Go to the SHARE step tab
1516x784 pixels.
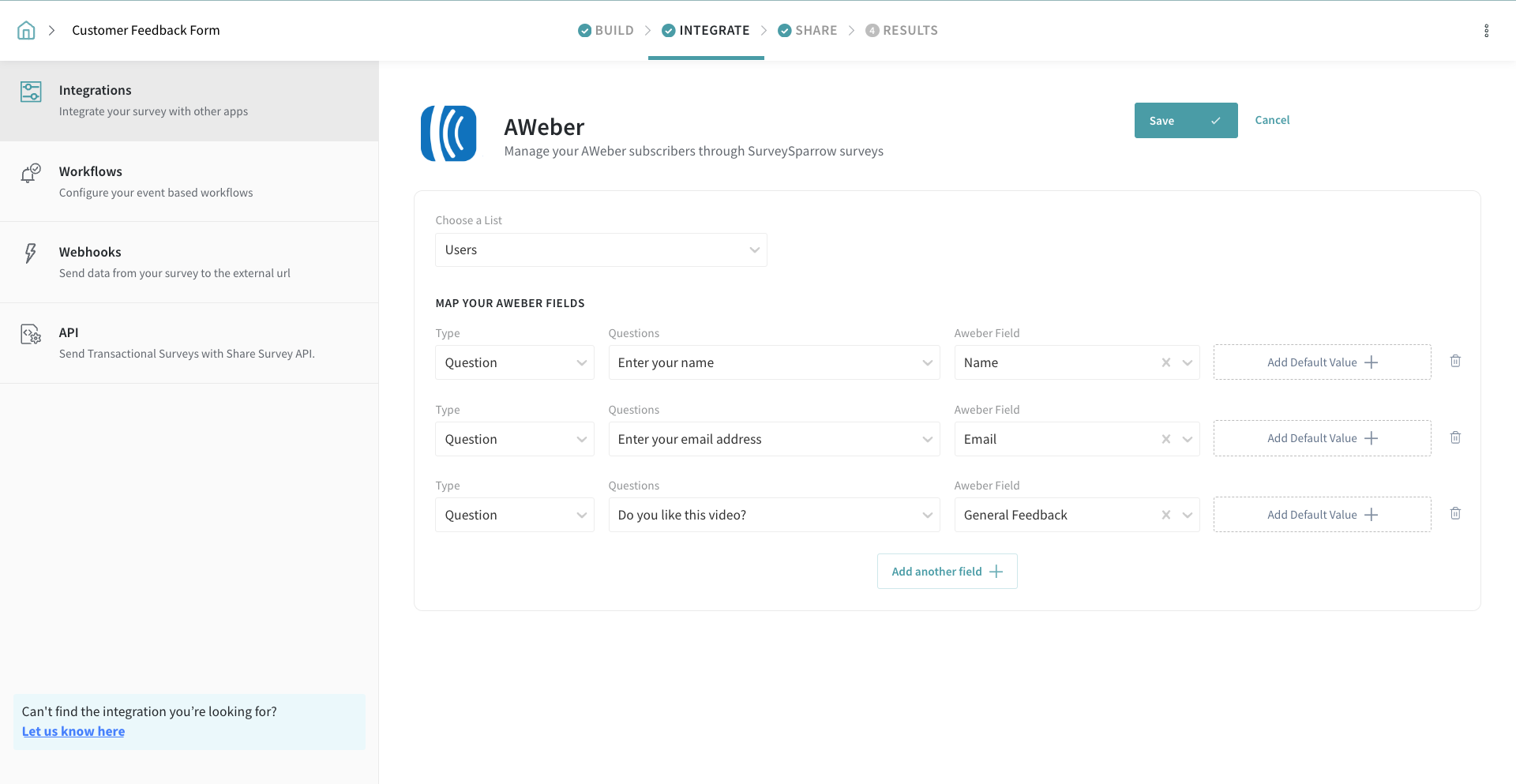click(807, 31)
